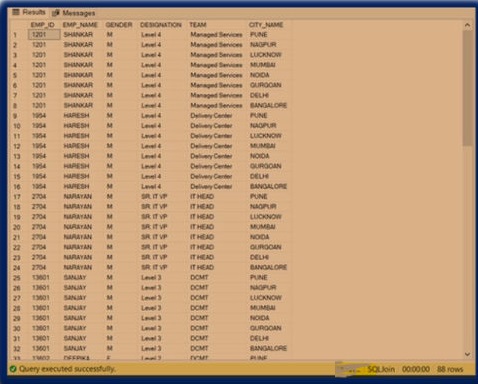
Task: Click the green query success check icon
Action: 13,369
